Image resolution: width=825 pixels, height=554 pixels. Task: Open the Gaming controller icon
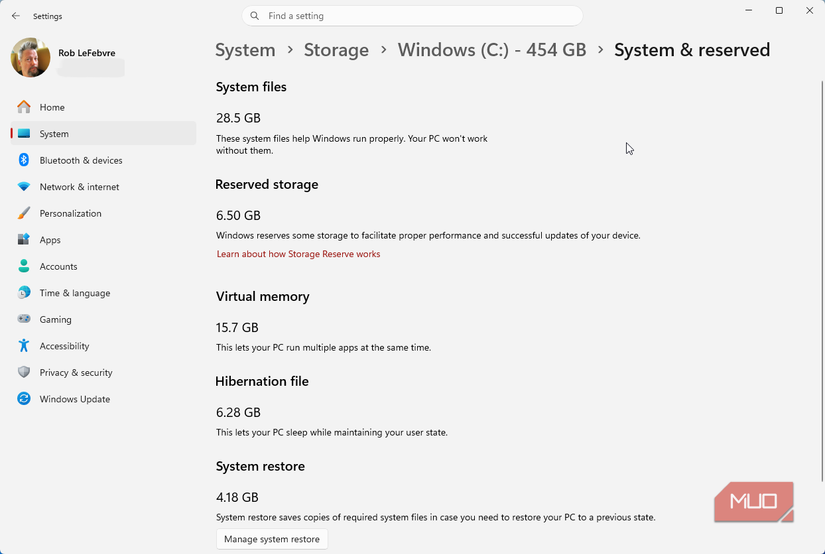(23, 319)
